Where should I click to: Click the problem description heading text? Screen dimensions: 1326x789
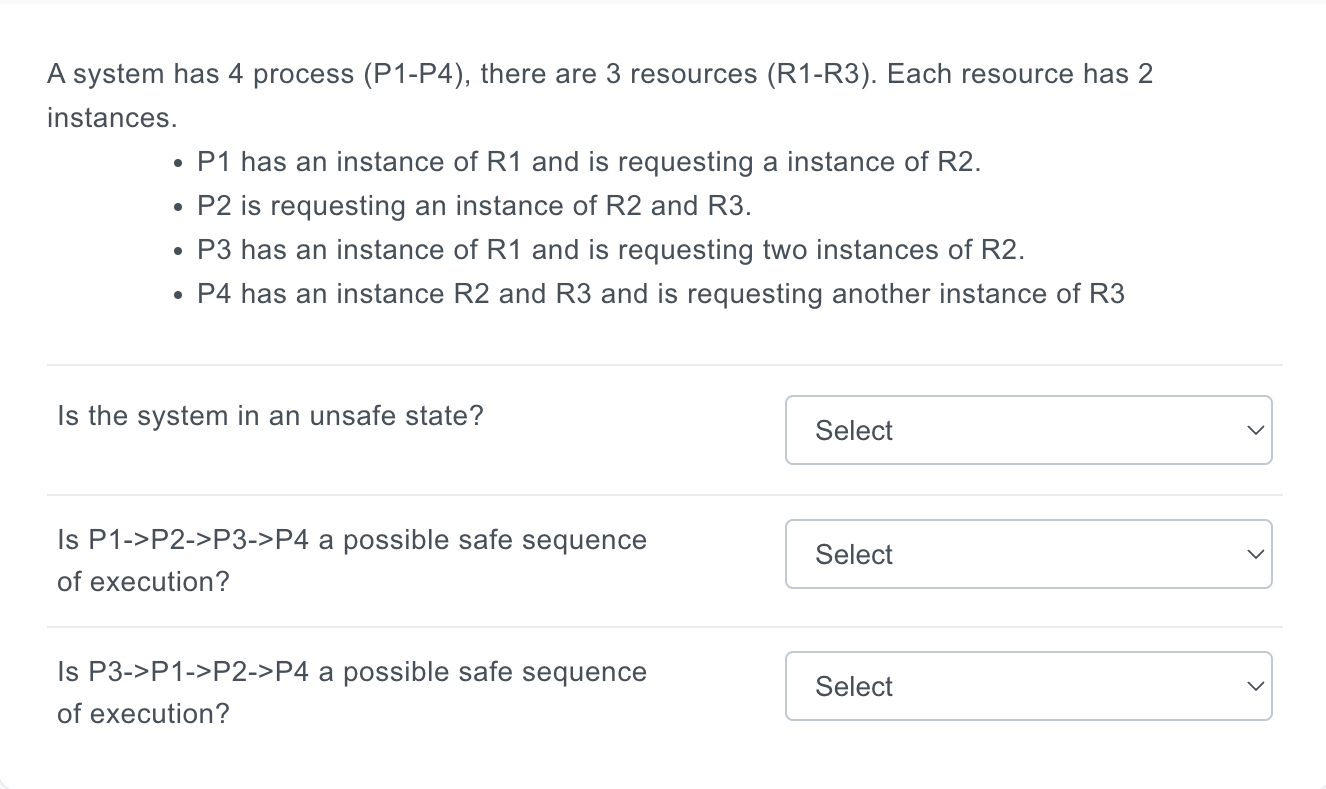pyautogui.click(x=600, y=73)
